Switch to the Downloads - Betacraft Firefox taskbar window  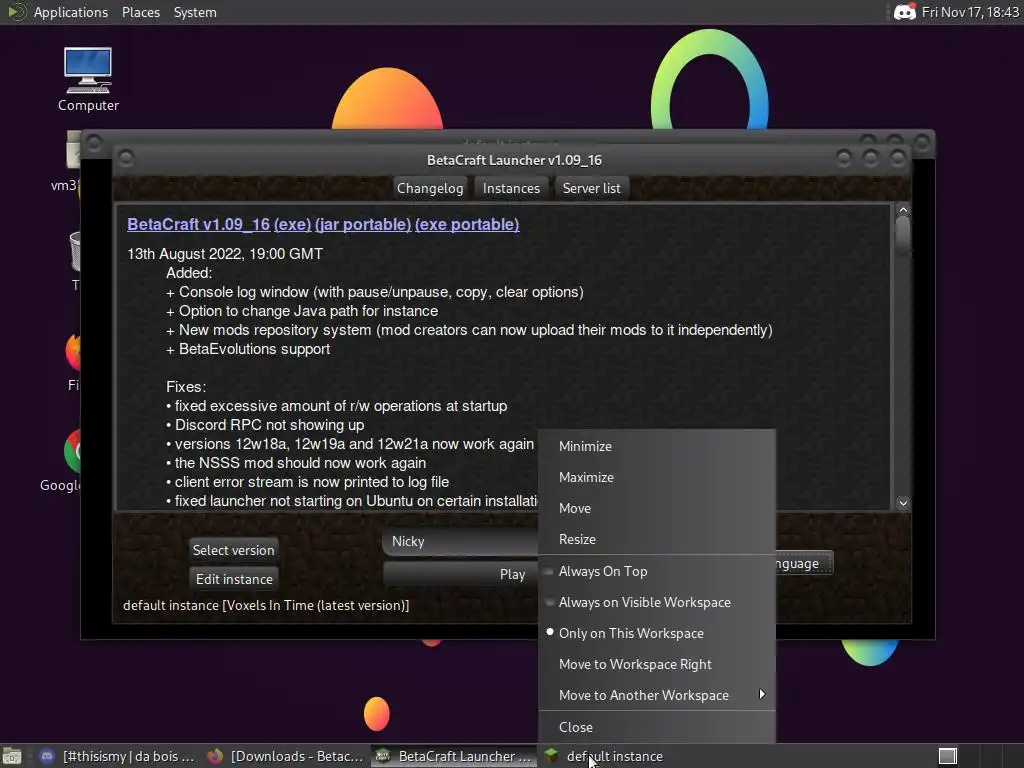click(x=285, y=756)
